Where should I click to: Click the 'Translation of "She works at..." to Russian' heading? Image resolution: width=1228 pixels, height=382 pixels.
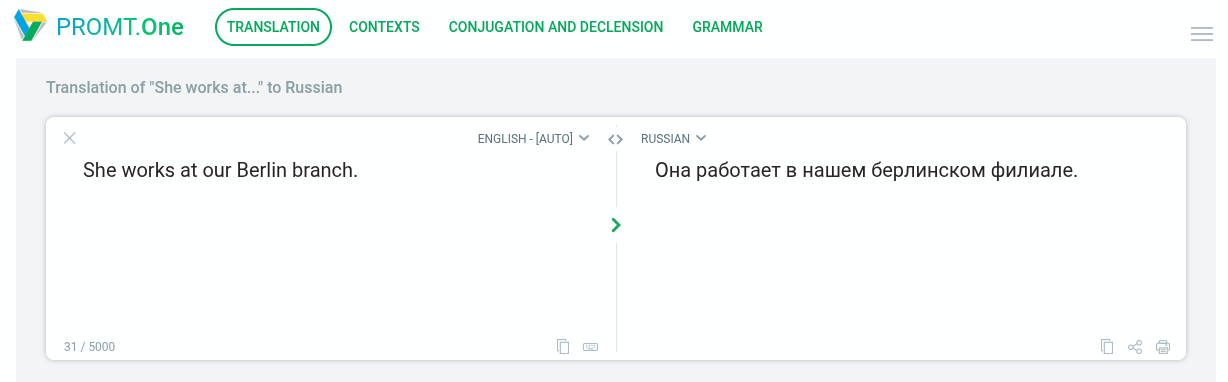pos(194,88)
